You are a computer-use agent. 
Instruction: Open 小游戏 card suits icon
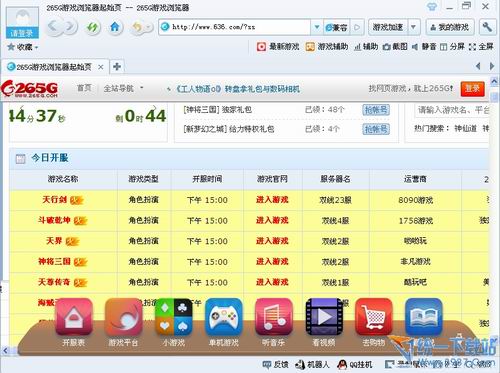click(174, 317)
